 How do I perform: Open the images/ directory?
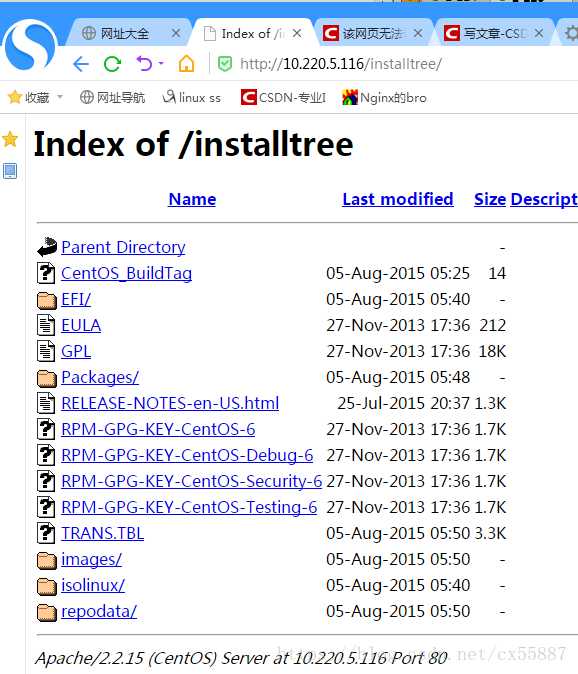click(x=92, y=559)
